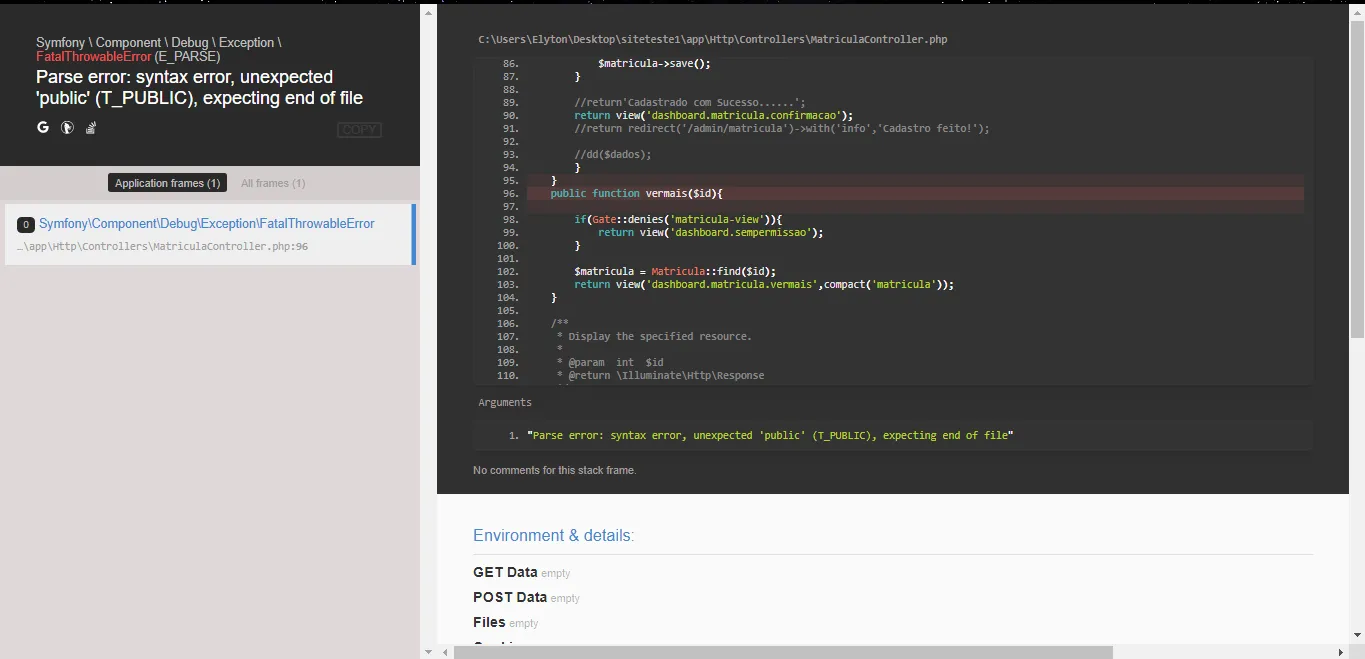Search the error on Google
The height and width of the screenshot is (659, 1365).
42,127
